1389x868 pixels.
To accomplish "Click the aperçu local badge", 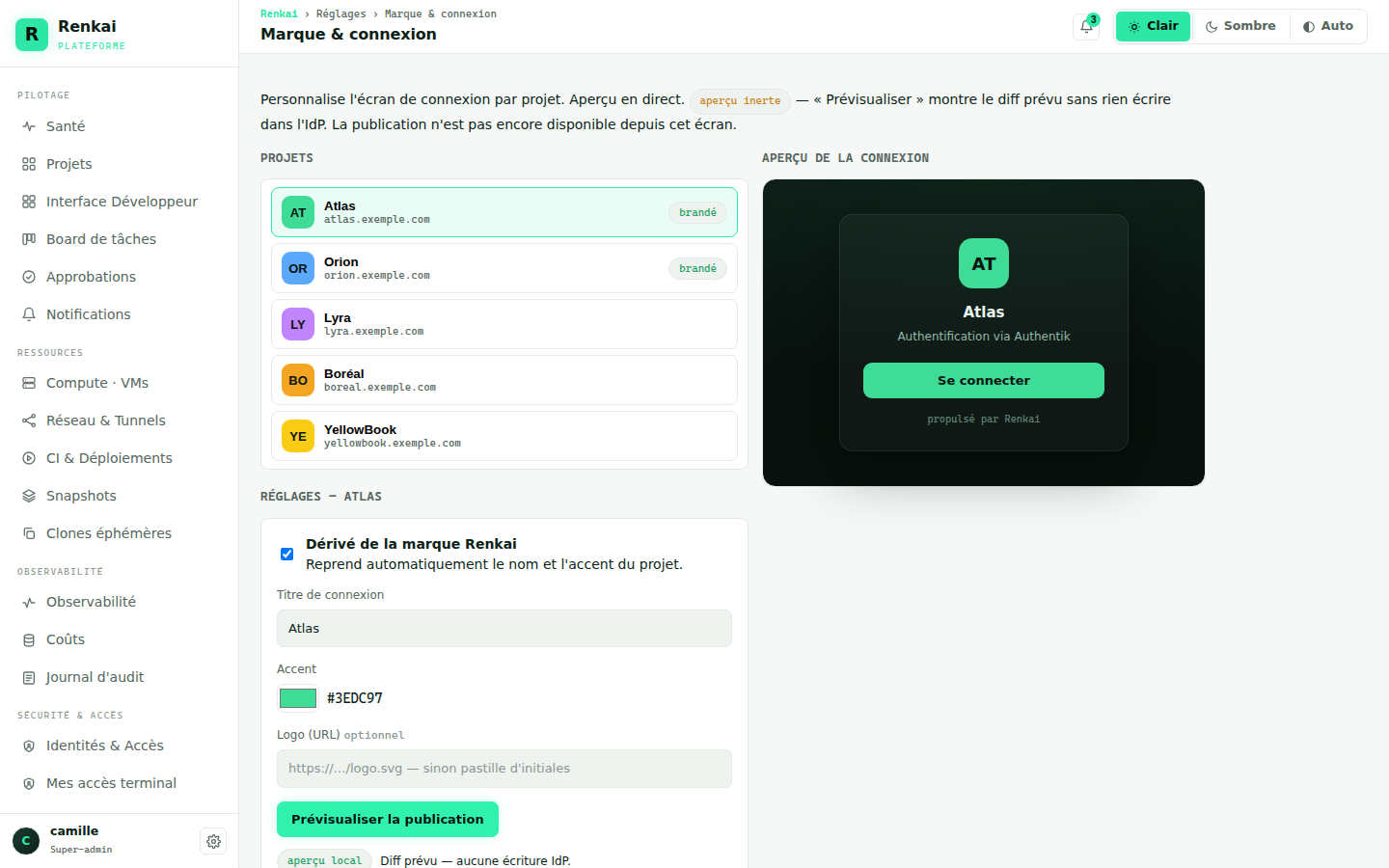I will coord(324,860).
